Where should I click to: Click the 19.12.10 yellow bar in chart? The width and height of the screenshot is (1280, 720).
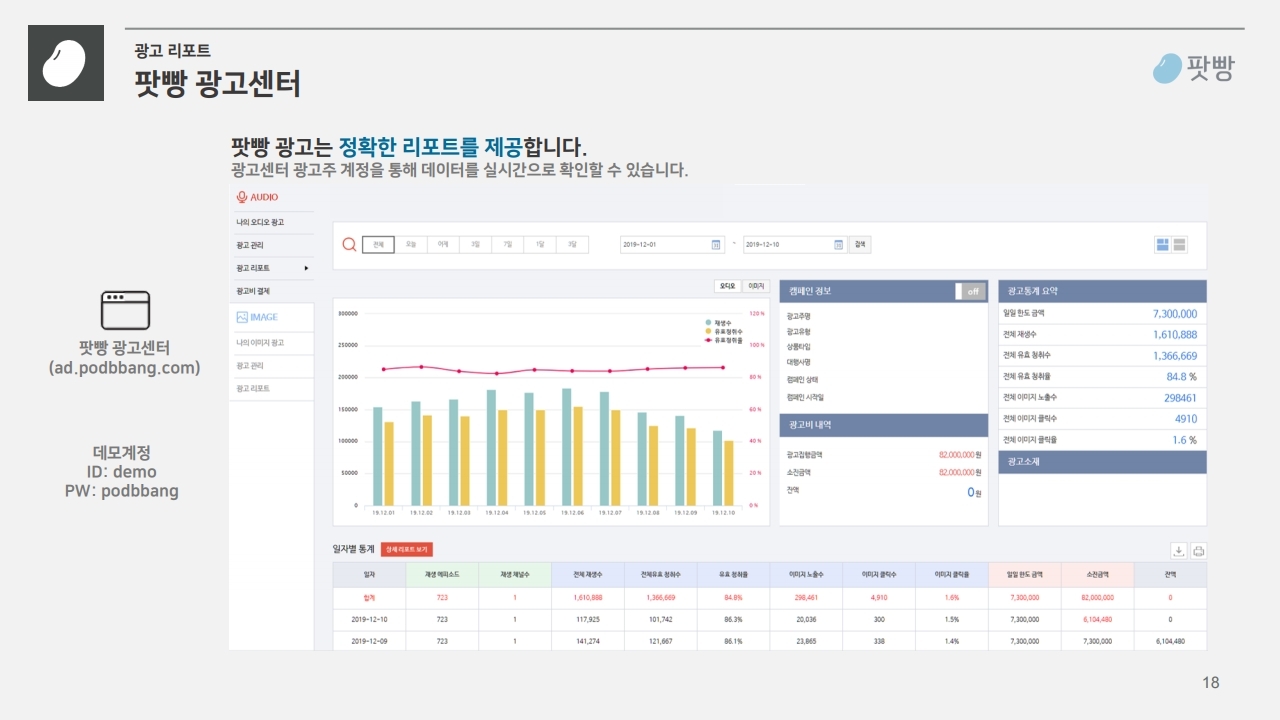click(x=728, y=473)
